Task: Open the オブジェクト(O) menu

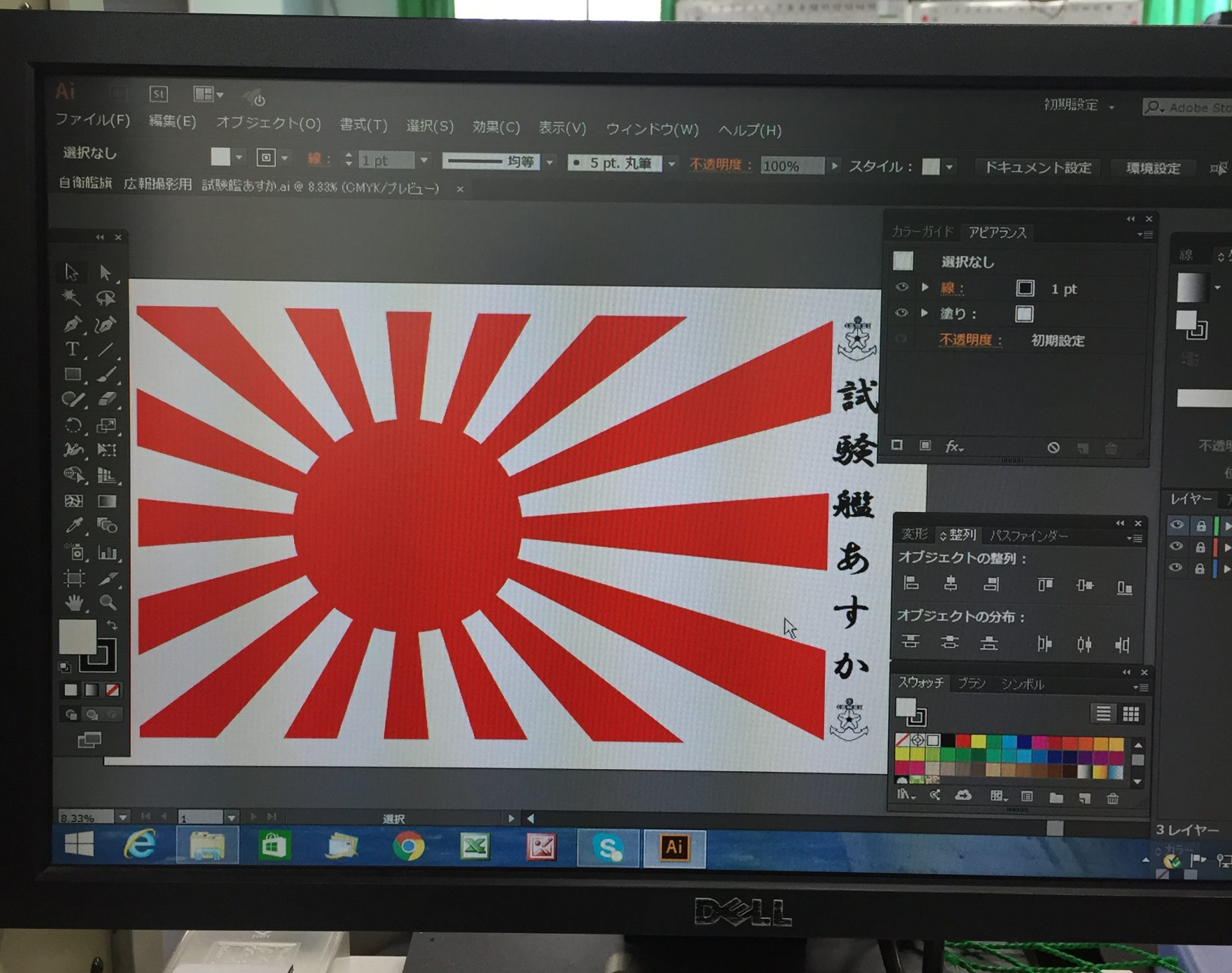Action: tap(268, 123)
